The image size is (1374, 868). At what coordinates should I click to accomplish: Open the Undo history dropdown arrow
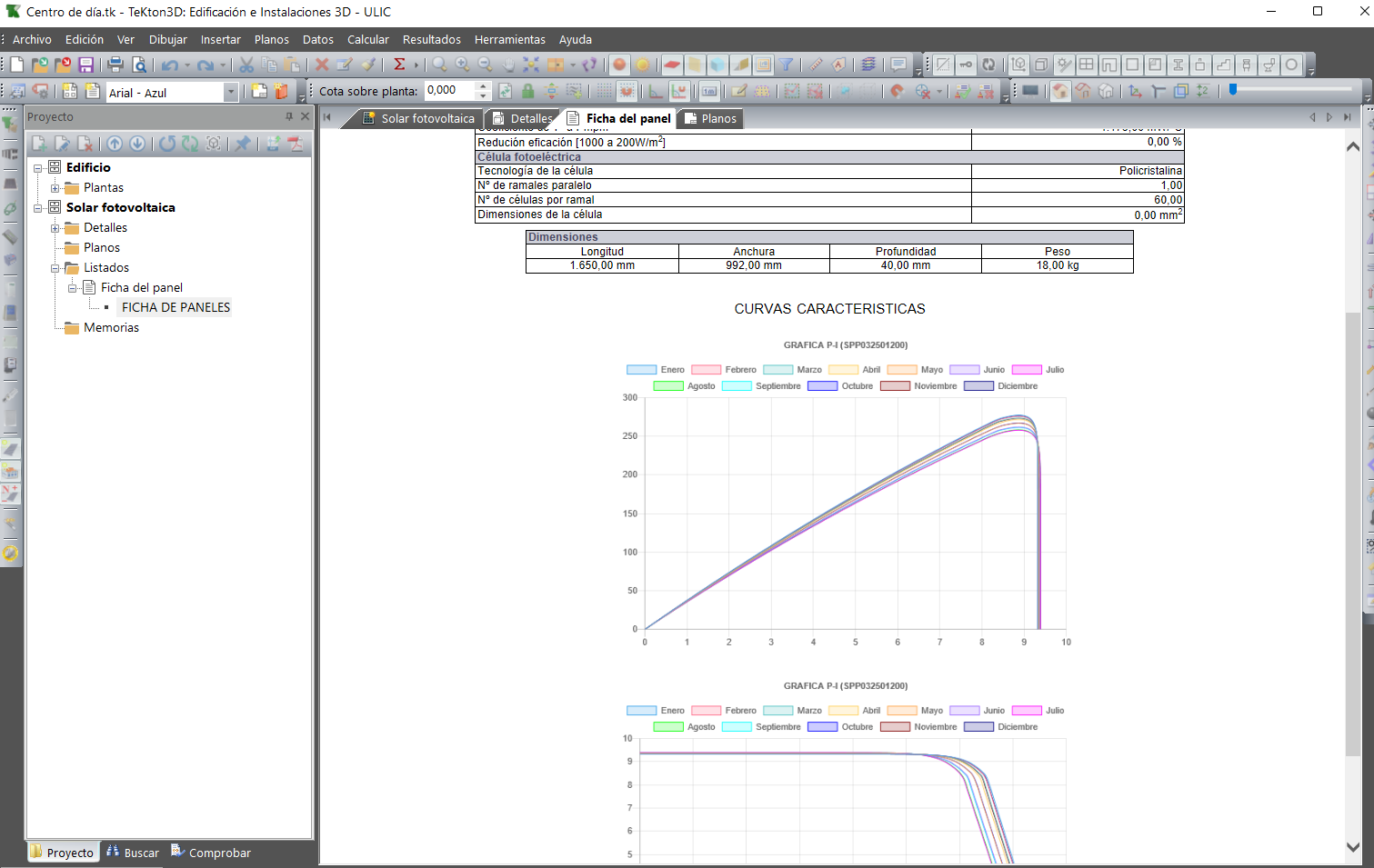[x=187, y=65]
